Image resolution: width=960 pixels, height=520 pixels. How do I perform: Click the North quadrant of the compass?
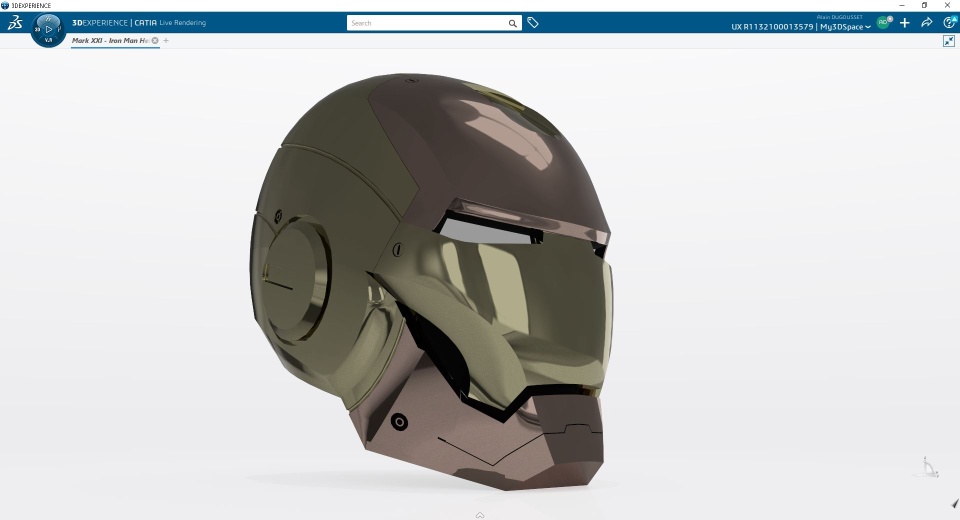tap(48, 18)
